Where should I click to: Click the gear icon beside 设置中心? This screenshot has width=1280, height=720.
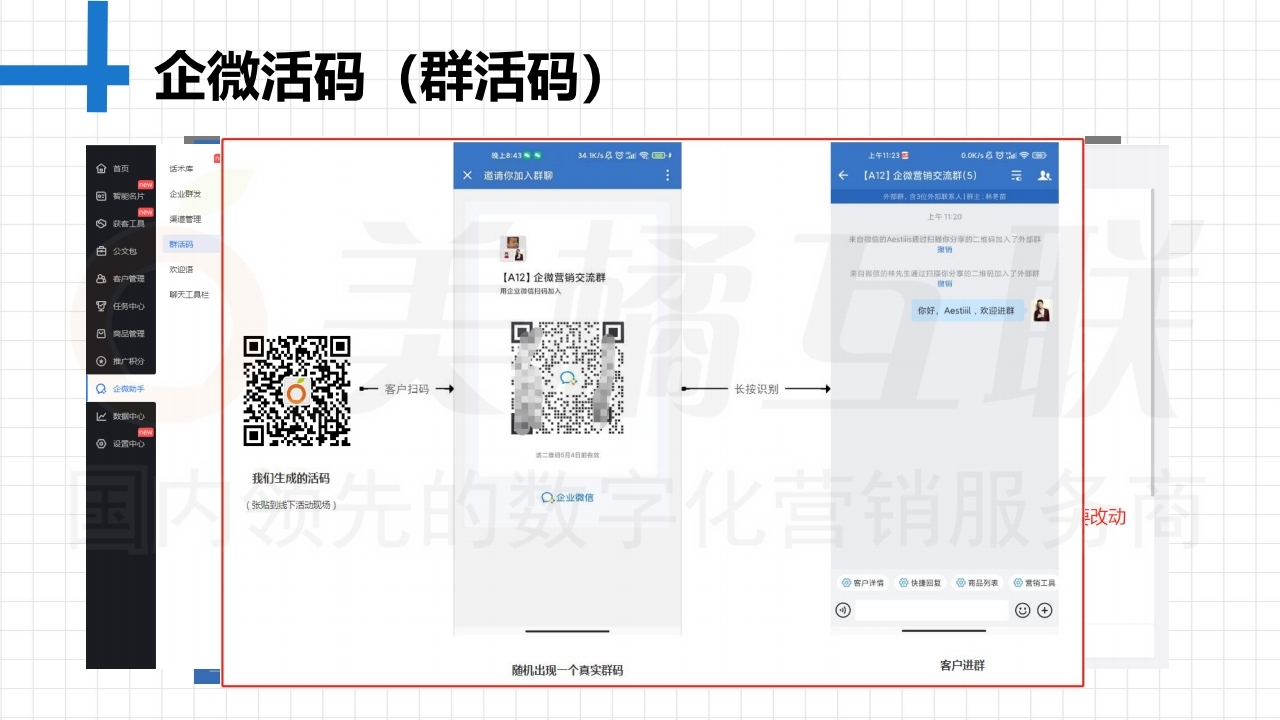pos(101,444)
